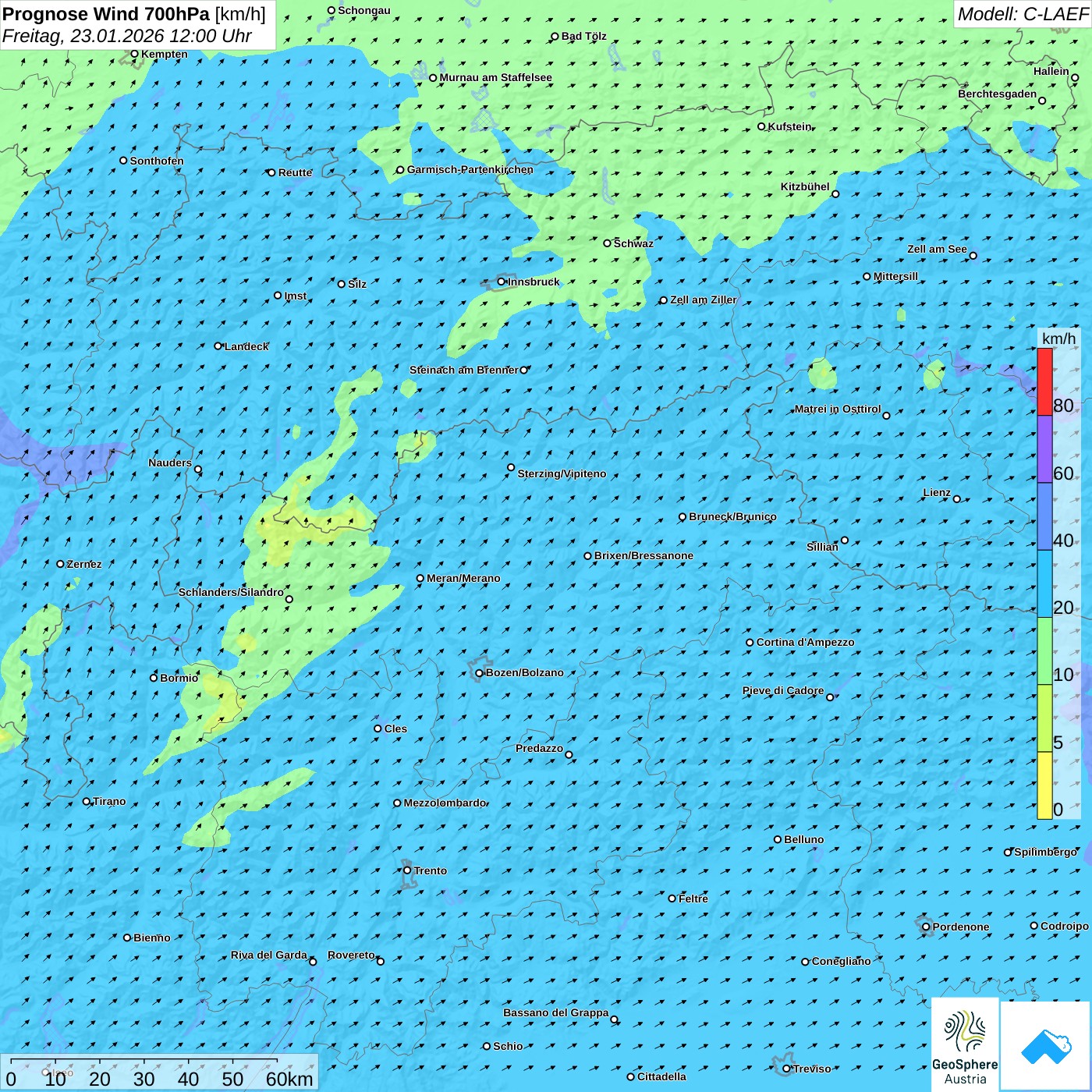Select the yellow swatch in the wind legend
The image size is (1092, 1092).
1044,785
